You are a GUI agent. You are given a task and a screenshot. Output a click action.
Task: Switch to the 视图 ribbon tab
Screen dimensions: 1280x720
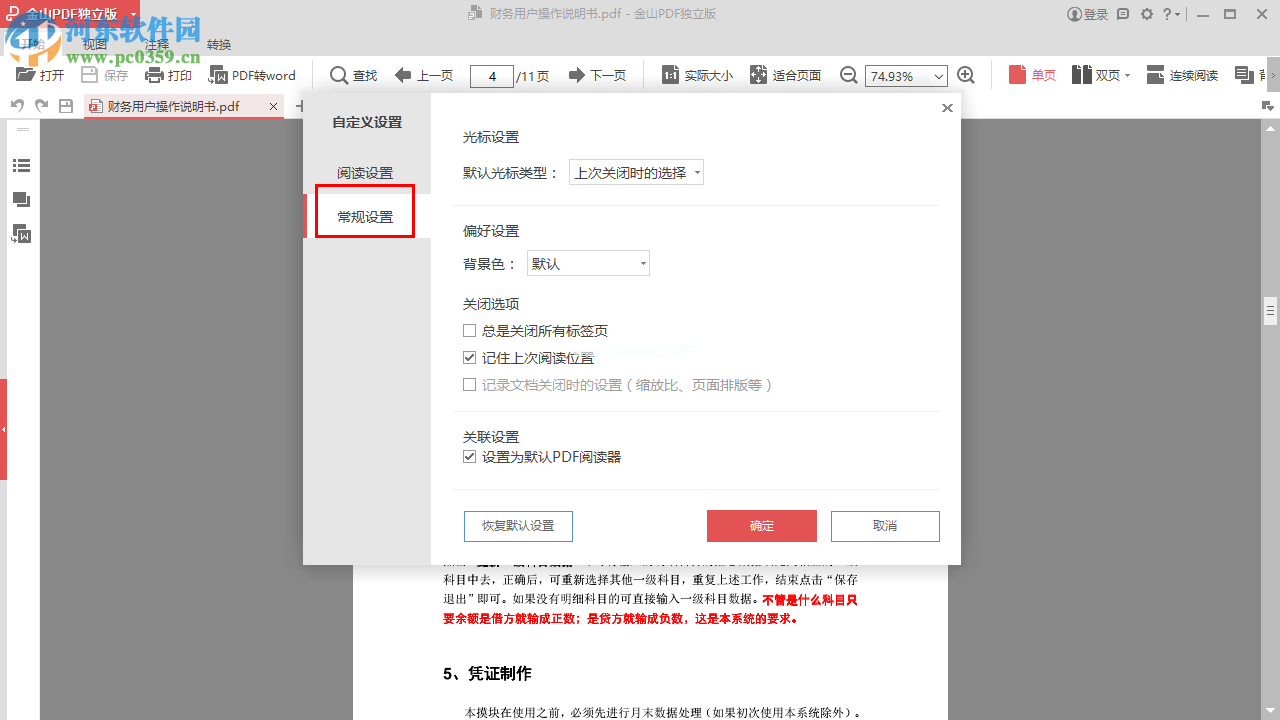(x=95, y=44)
